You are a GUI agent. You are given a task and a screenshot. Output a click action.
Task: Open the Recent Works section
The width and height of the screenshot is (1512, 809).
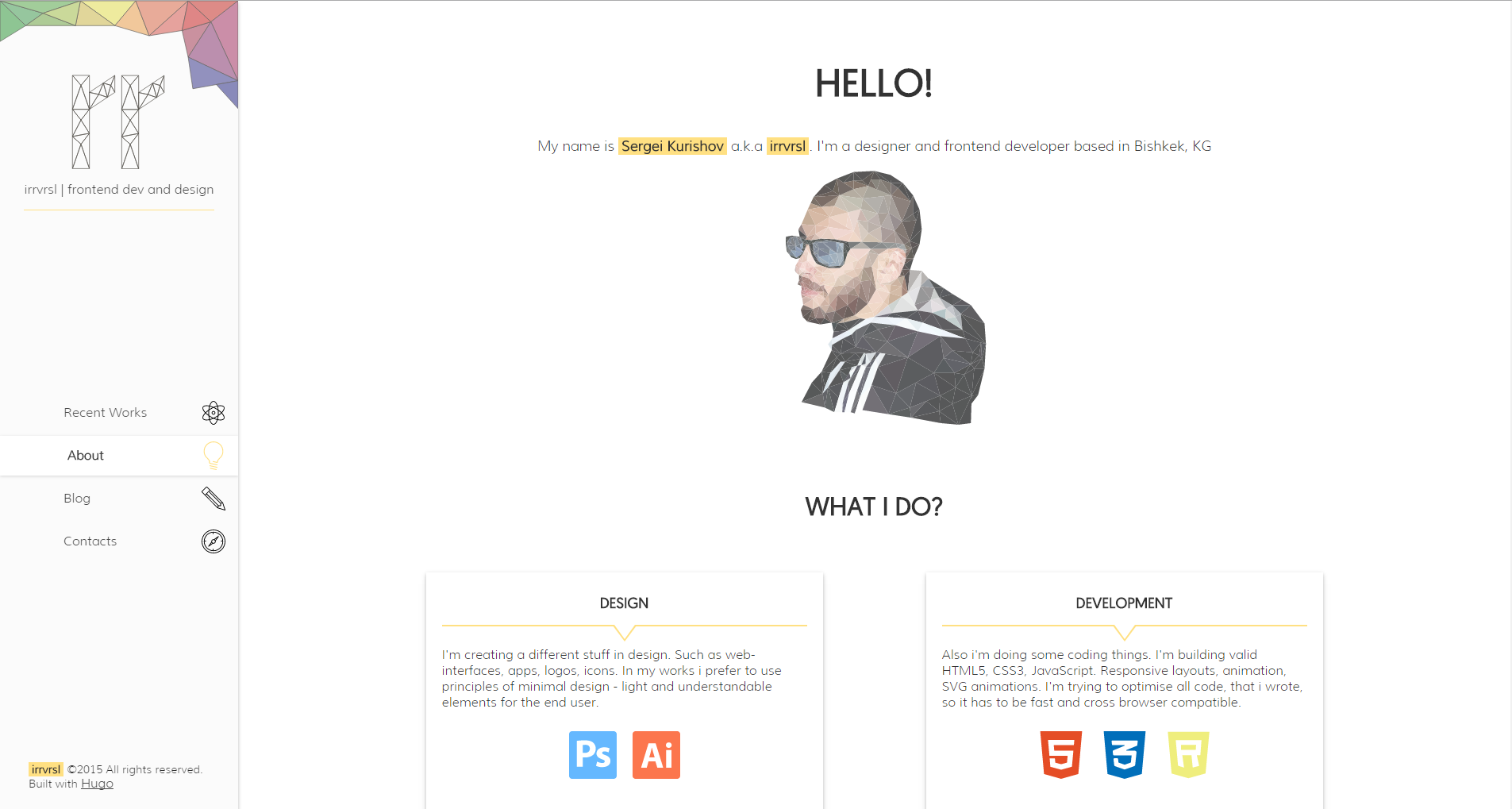pos(105,412)
